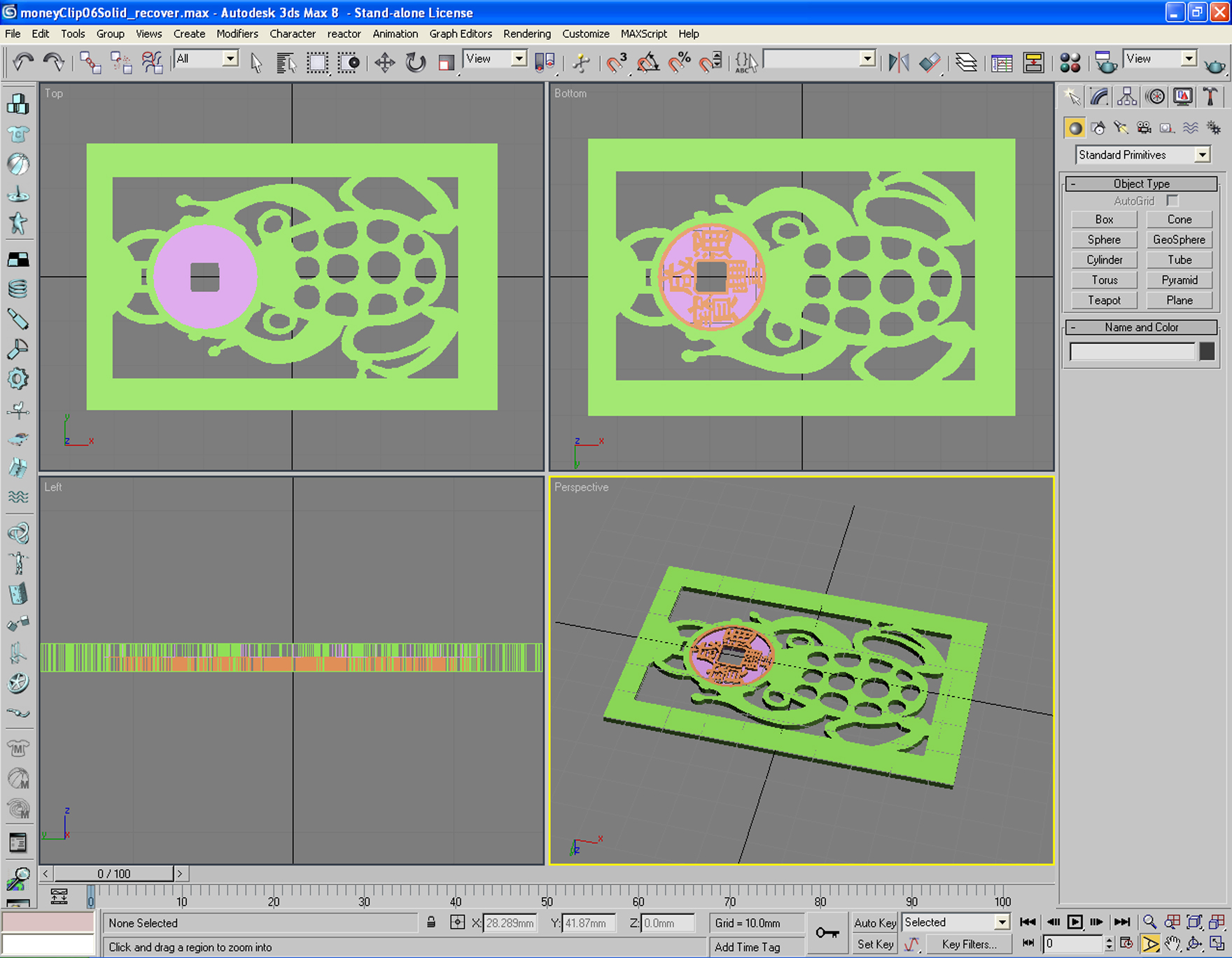
Task: Click the GeoSphere primitive button
Action: pyautogui.click(x=1179, y=239)
